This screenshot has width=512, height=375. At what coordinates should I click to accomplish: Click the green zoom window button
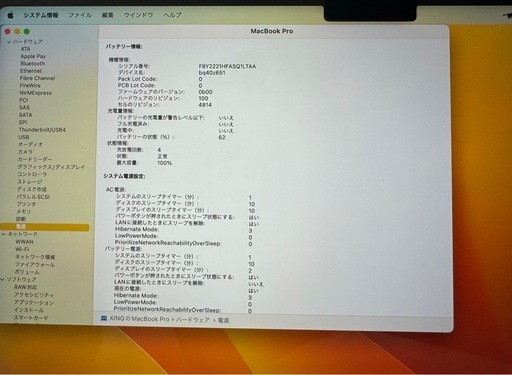click(27, 32)
